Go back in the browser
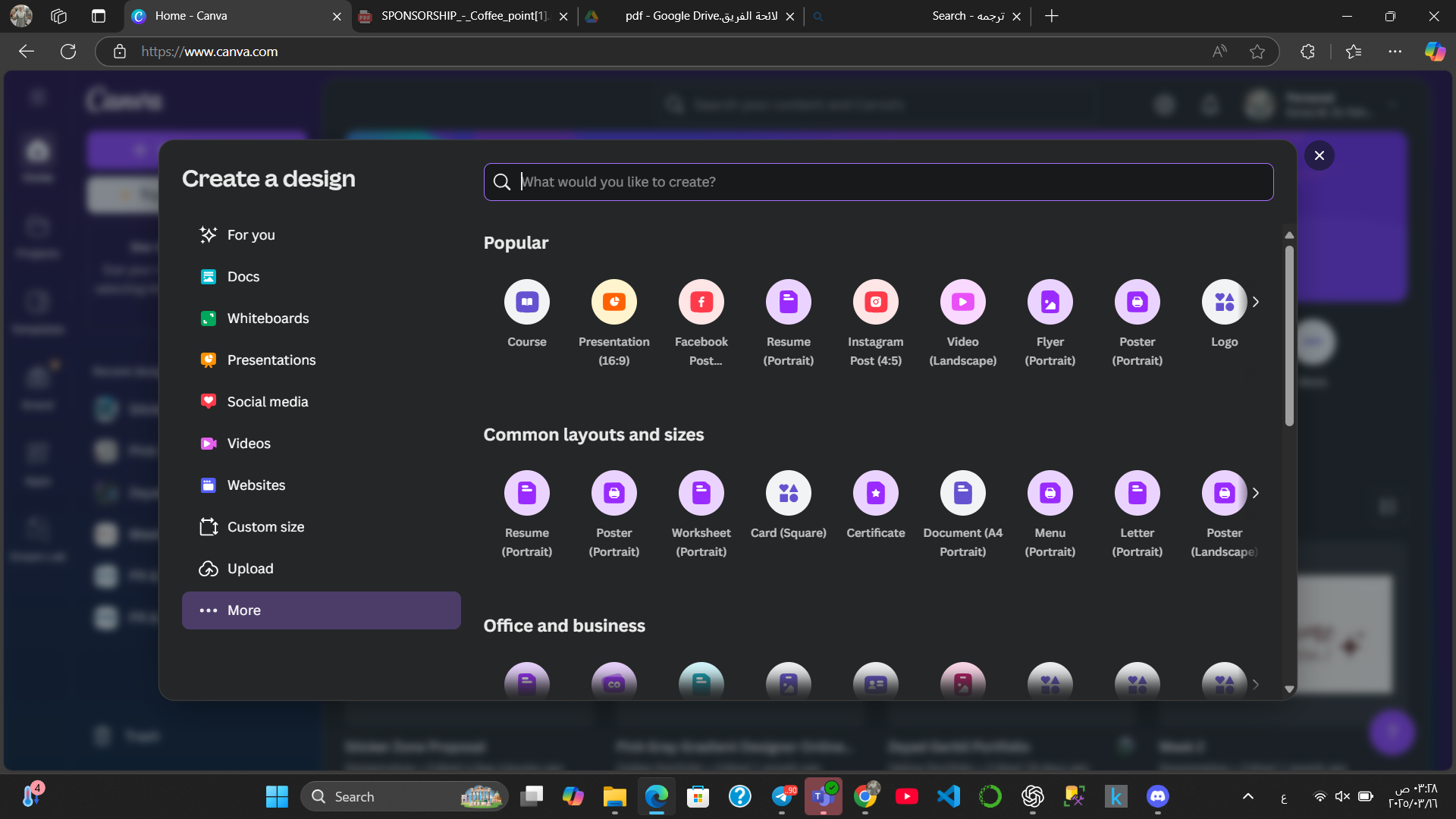The image size is (1456, 819). [x=27, y=52]
